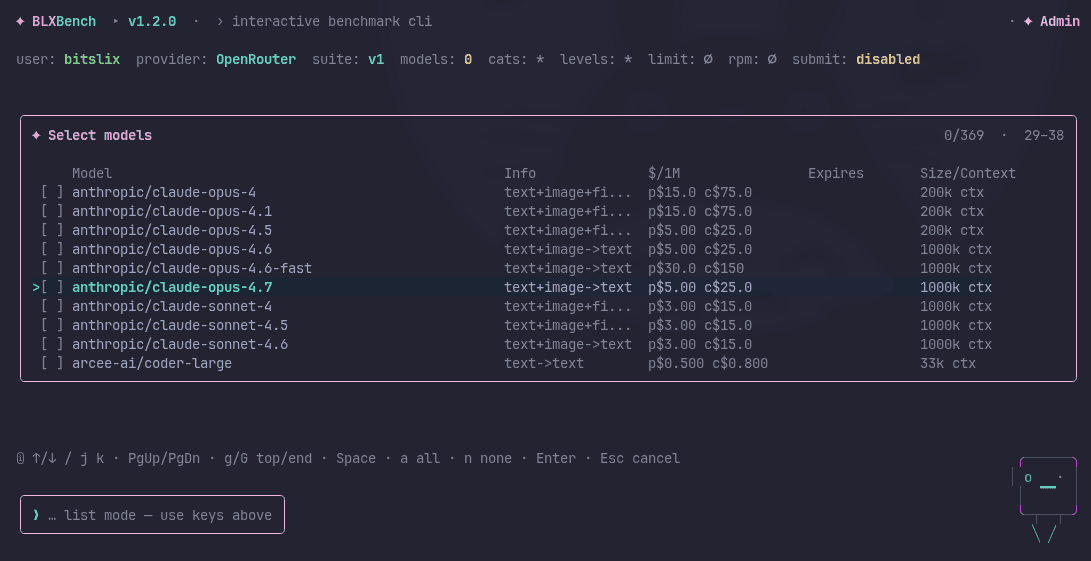
Task: Click the submit status disabled
Action: [888, 60]
